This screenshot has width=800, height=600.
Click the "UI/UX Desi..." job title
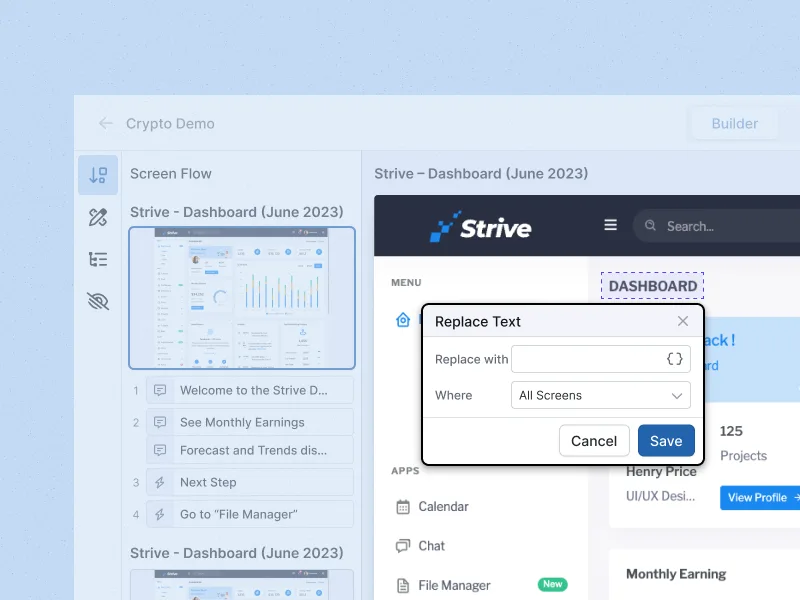(x=660, y=496)
